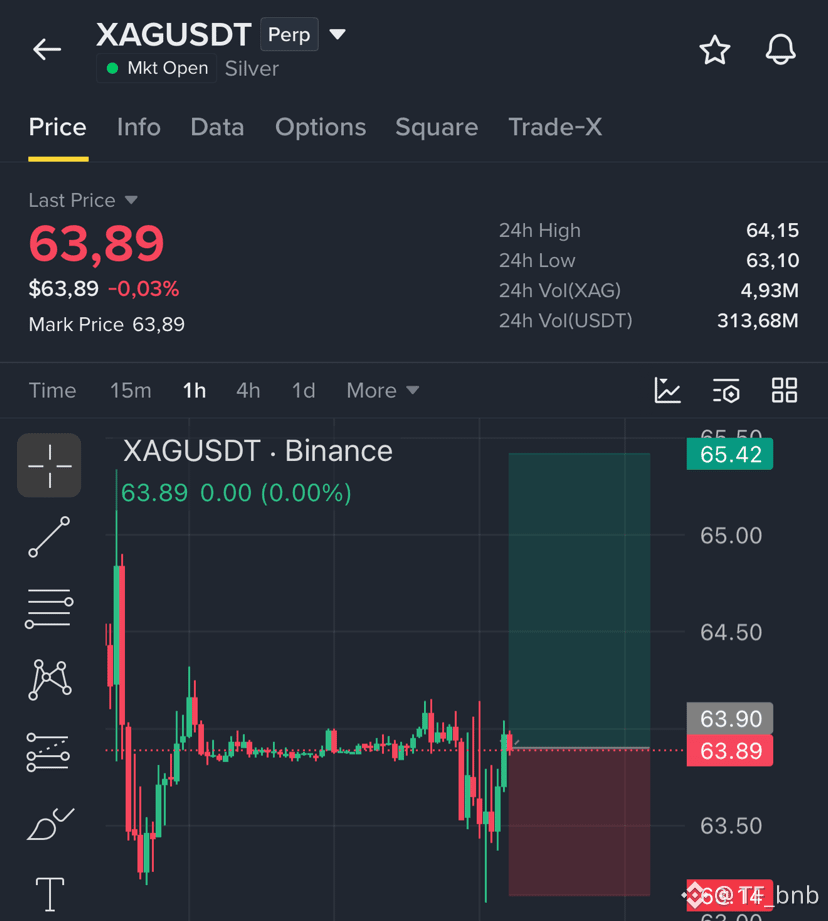828x921 pixels.
Task: Click the red loss zone of position
Action: click(579, 822)
